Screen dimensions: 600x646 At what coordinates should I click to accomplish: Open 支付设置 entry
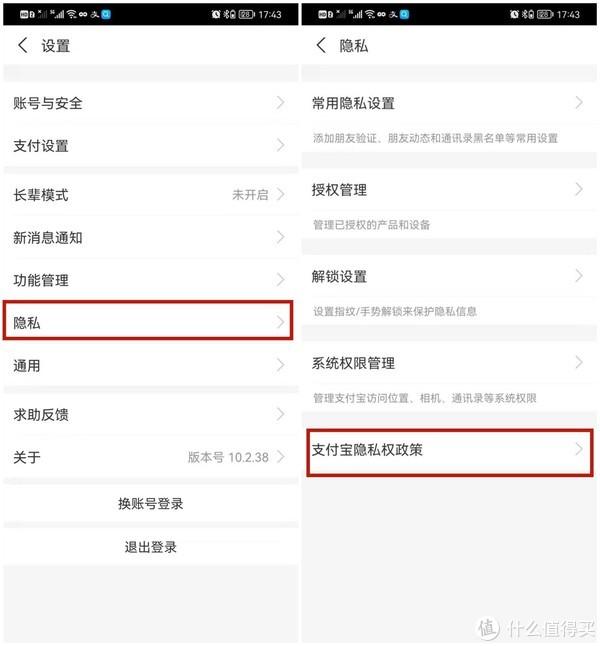click(x=150, y=145)
